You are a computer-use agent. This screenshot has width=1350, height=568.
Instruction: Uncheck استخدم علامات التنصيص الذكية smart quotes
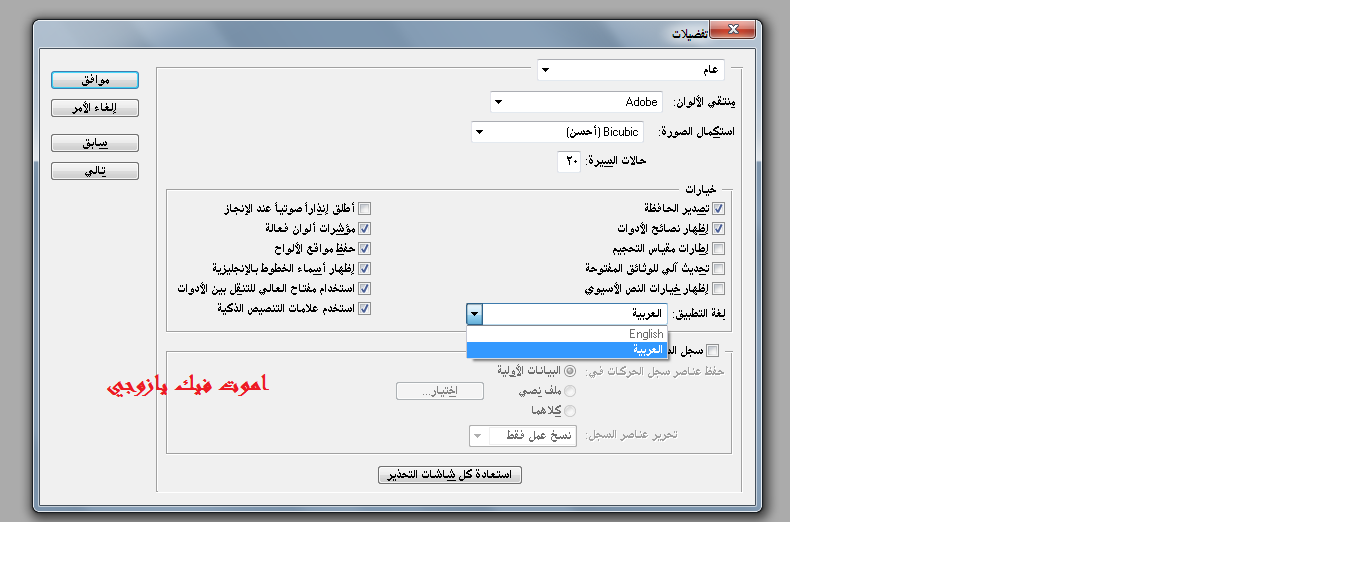365,309
